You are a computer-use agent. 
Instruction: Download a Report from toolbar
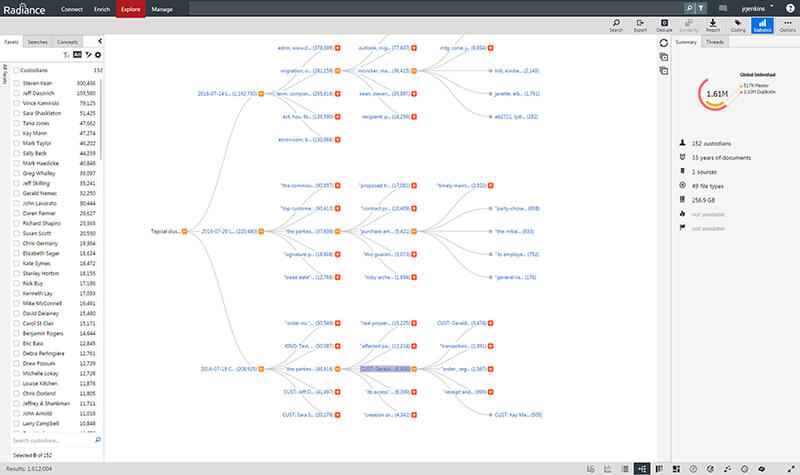point(713,25)
